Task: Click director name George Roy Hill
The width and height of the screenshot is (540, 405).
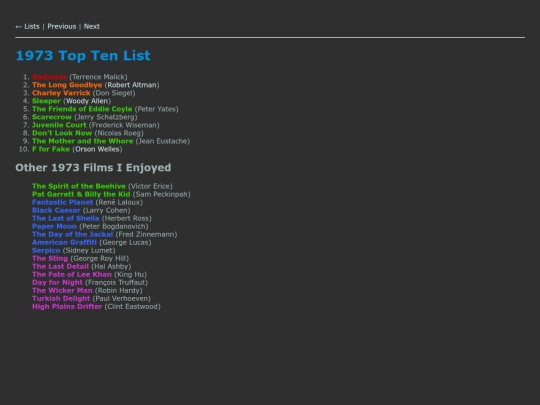Action: [x=100, y=259]
